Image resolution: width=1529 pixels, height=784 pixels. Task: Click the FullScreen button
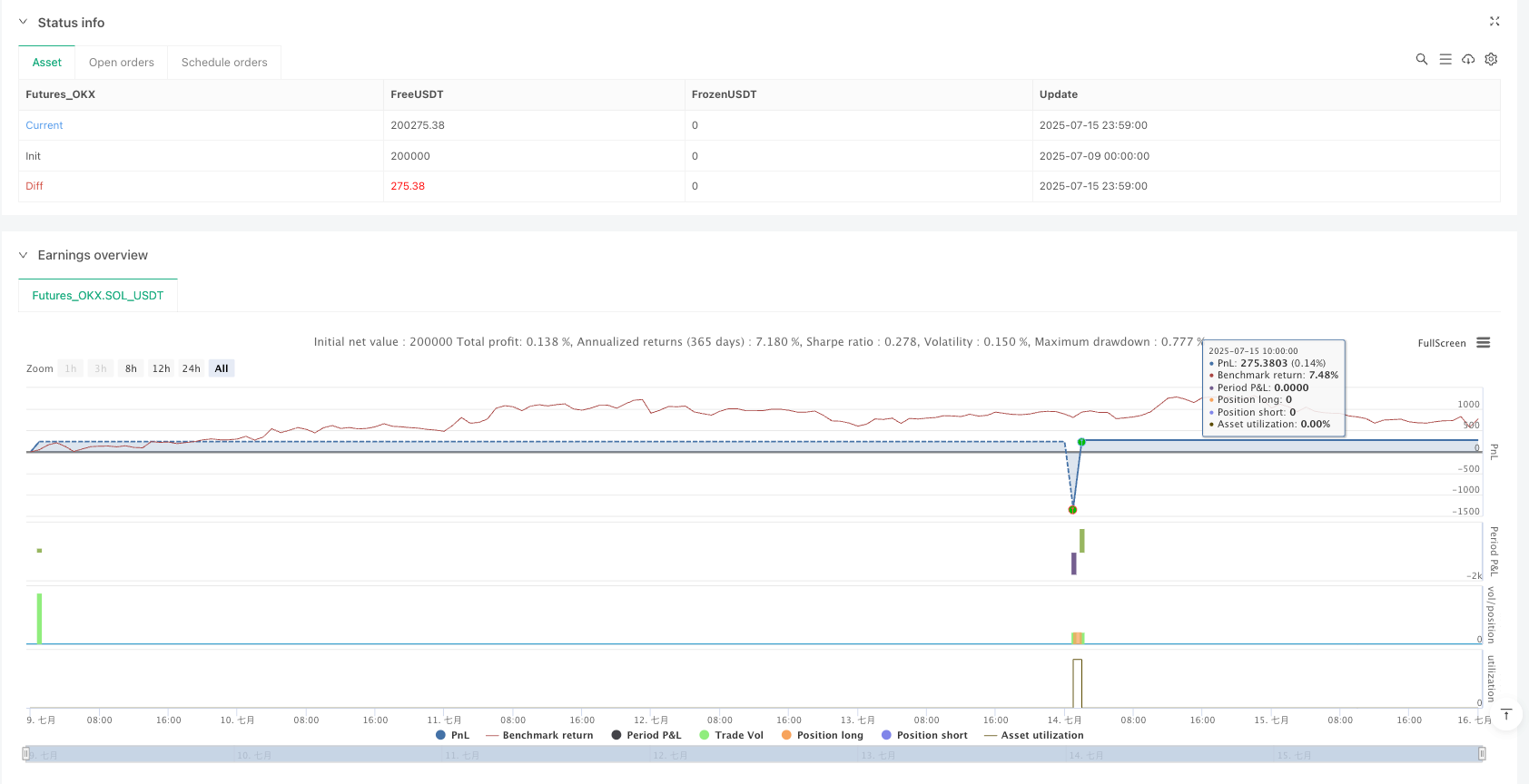coord(1441,343)
